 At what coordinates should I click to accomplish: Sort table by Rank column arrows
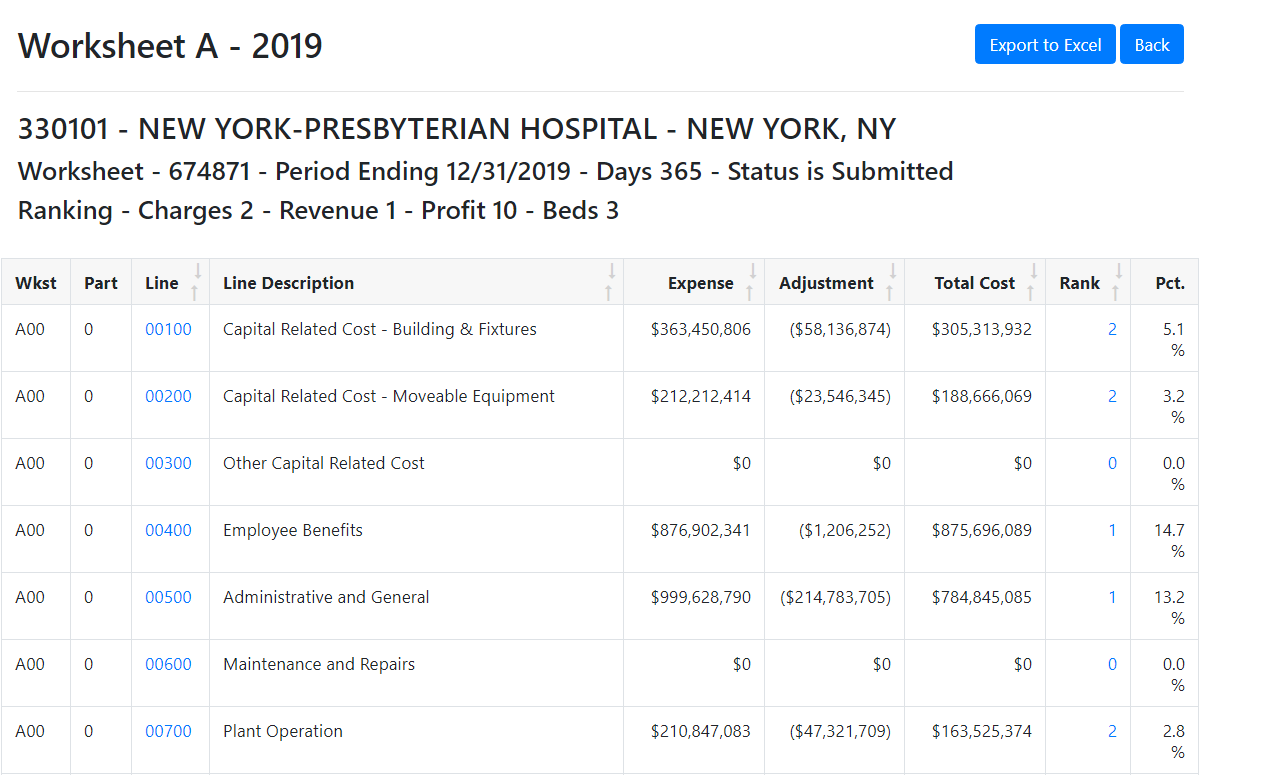click(1118, 282)
